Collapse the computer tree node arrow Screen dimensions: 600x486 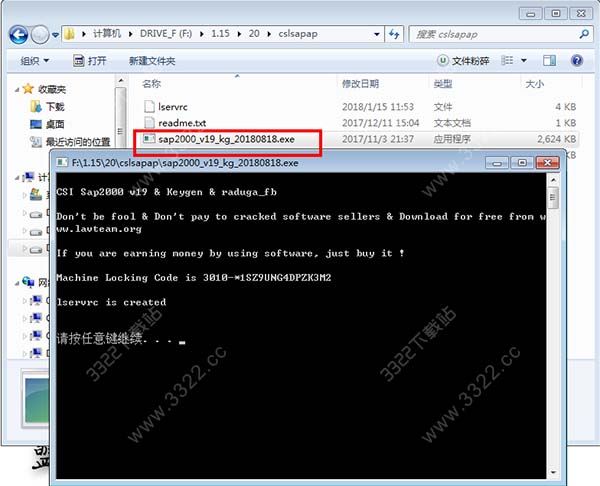coord(17,178)
